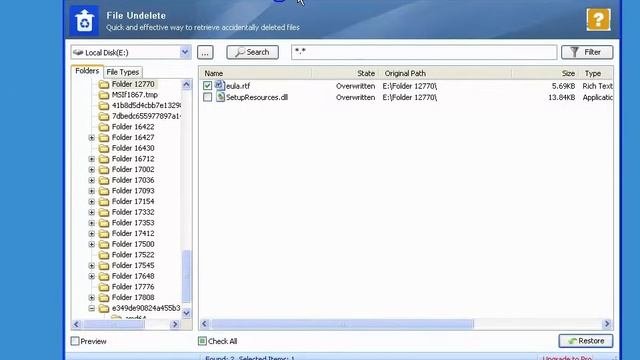Select Folder 17353 in the tree
The width and height of the screenshot is (640, 360).
[133, 223]
